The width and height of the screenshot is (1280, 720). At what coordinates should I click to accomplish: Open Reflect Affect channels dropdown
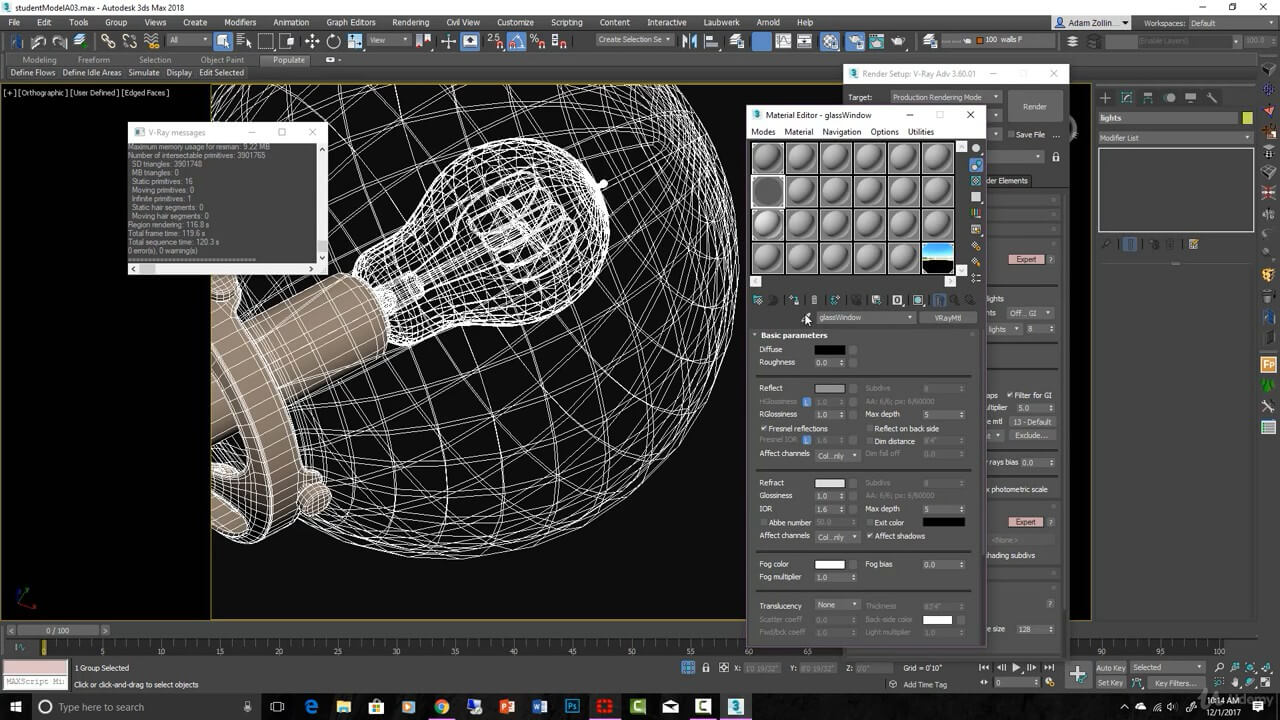[x=837, y=455]
